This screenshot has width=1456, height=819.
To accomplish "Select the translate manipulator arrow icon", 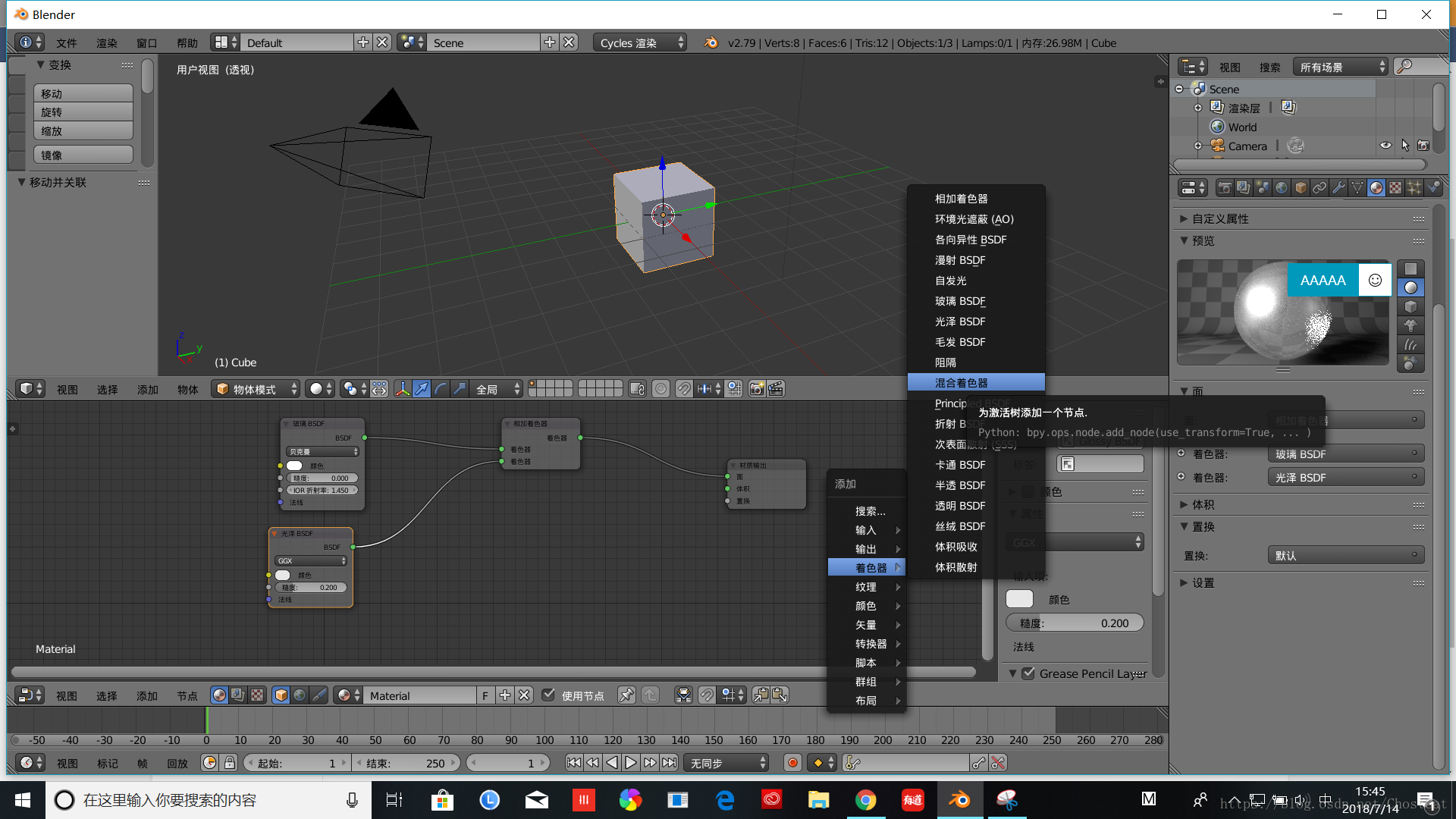I will tap(422, 389).
